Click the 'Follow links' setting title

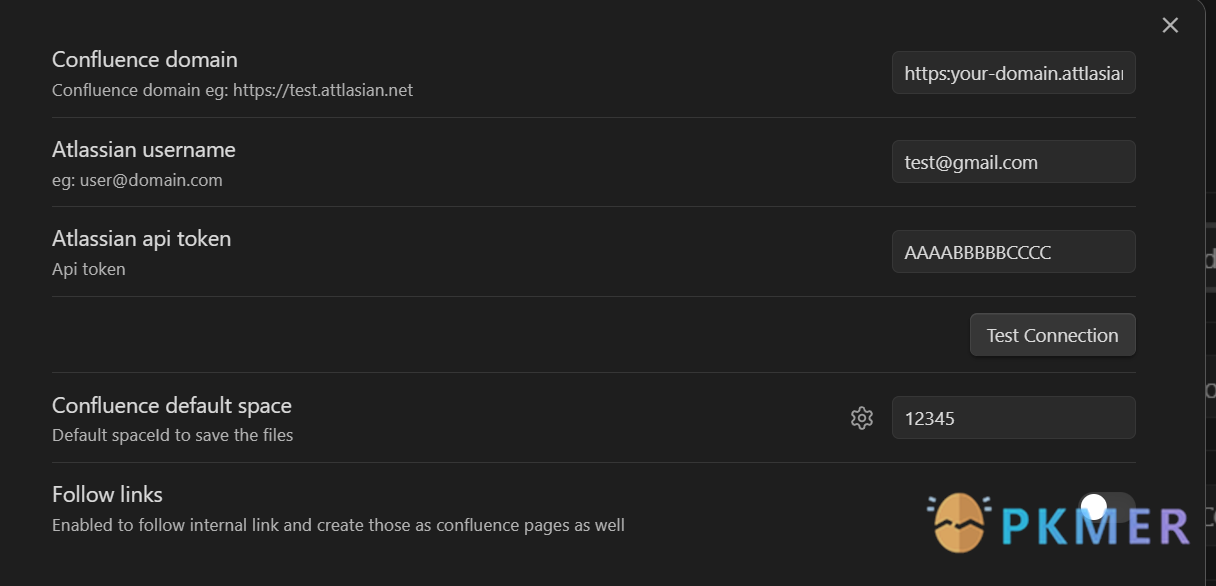coord(107,495)
